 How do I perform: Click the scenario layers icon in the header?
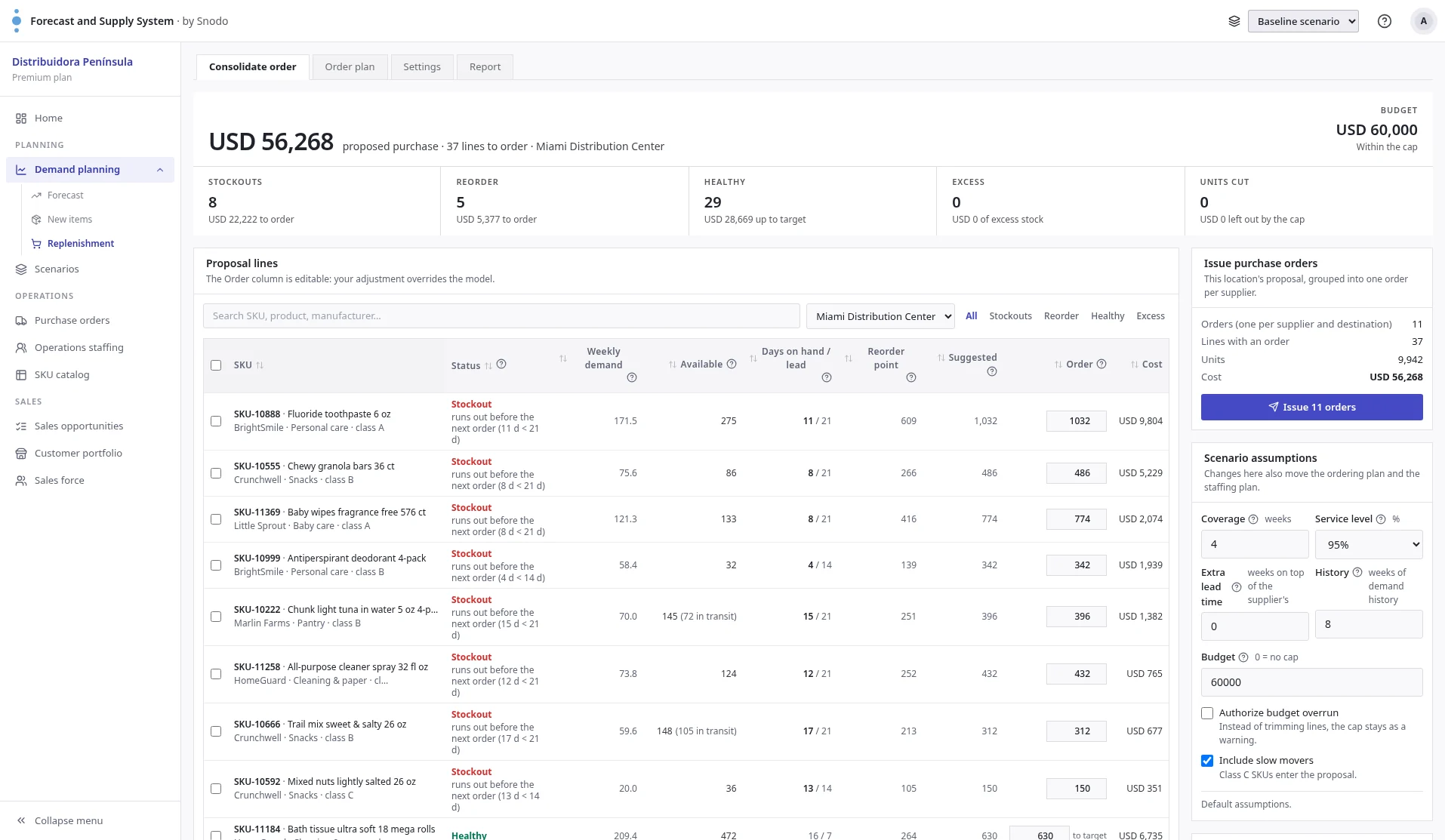[x=1234, y=21]
